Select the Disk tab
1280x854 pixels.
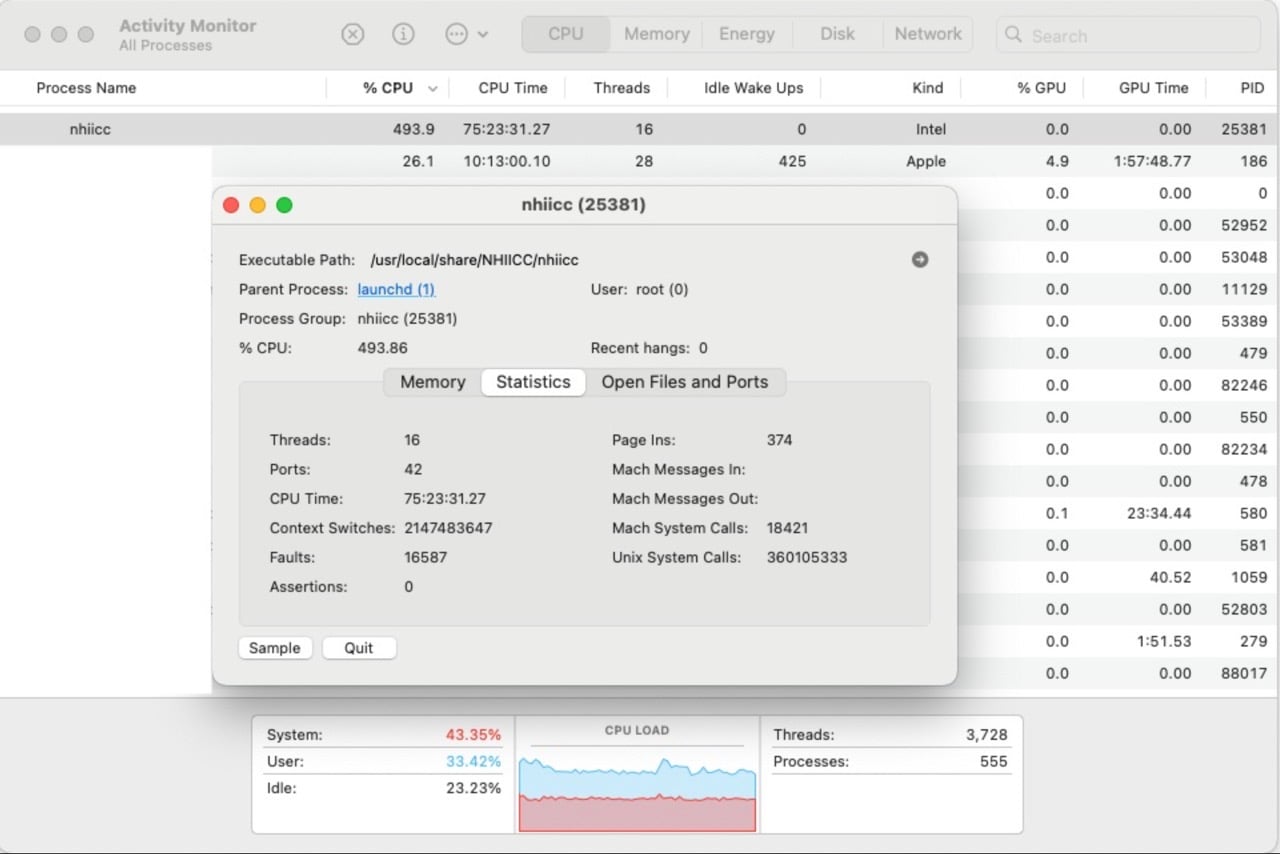(x=837, y=34)
